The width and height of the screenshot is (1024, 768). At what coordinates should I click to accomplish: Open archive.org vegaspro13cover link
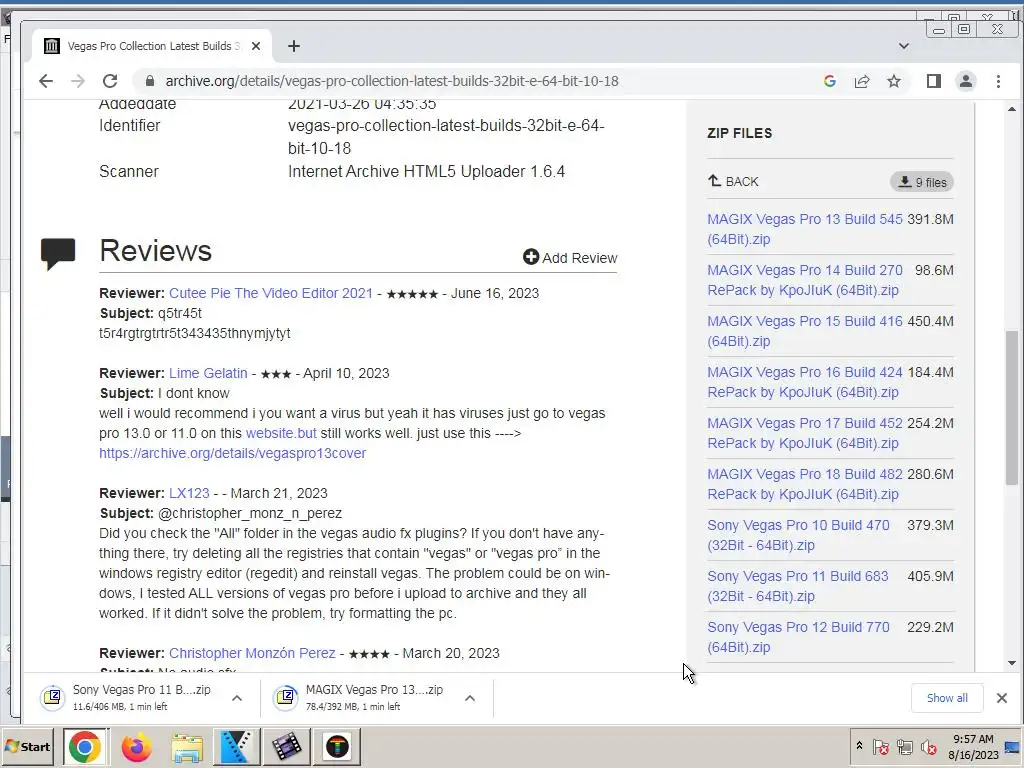click(x=232, y=453)
